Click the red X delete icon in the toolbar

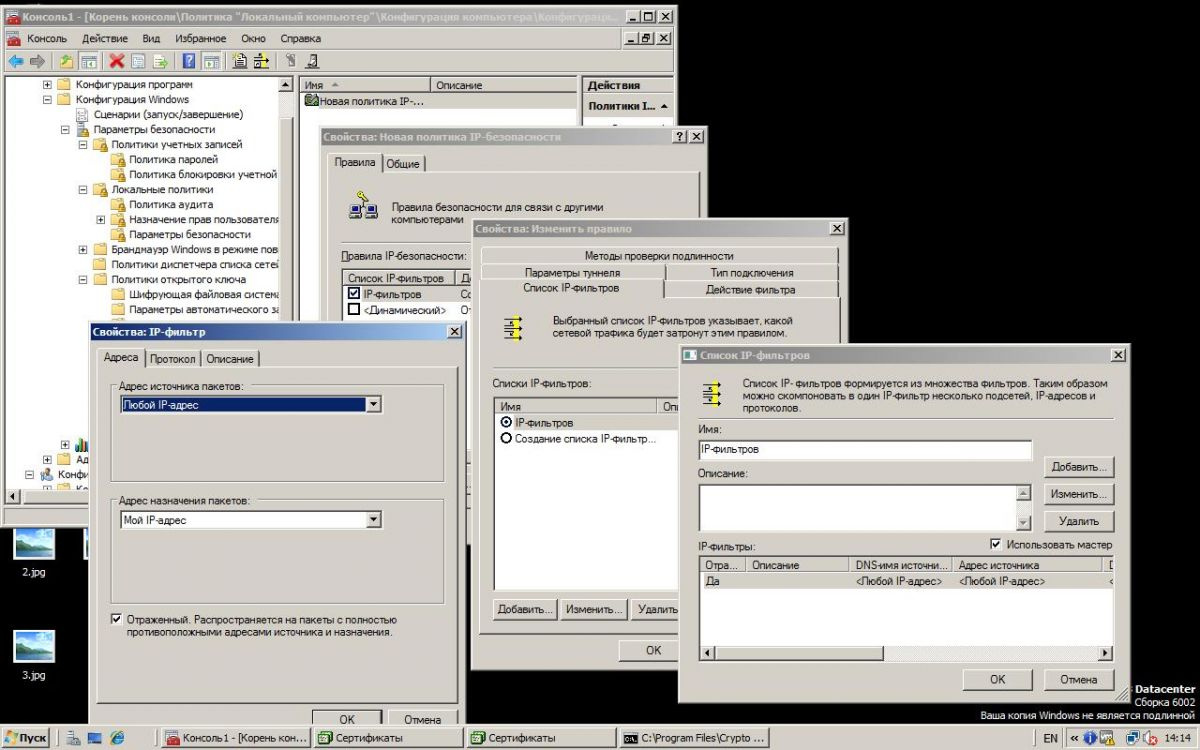tap(116, 60)
